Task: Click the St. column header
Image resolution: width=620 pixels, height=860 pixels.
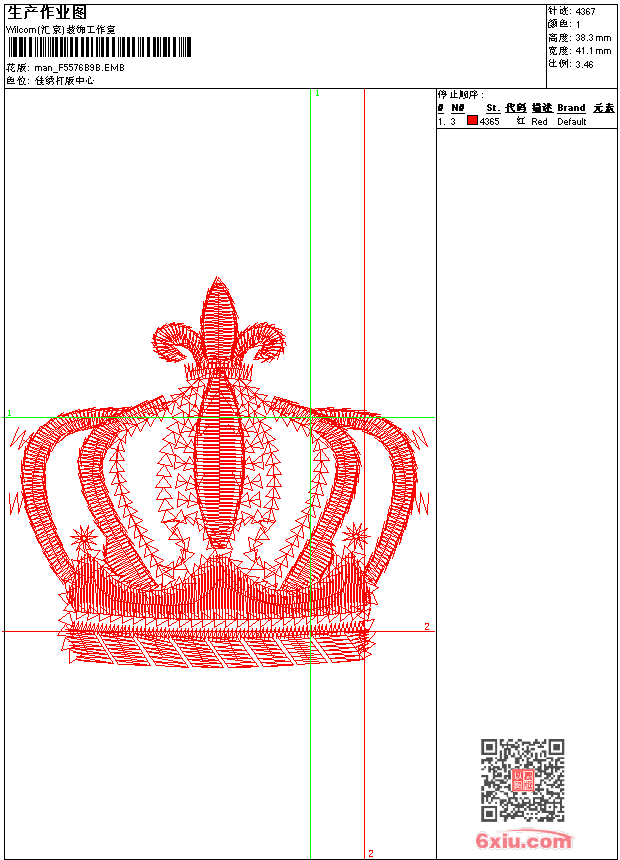Action: click(x=493, y=108)
